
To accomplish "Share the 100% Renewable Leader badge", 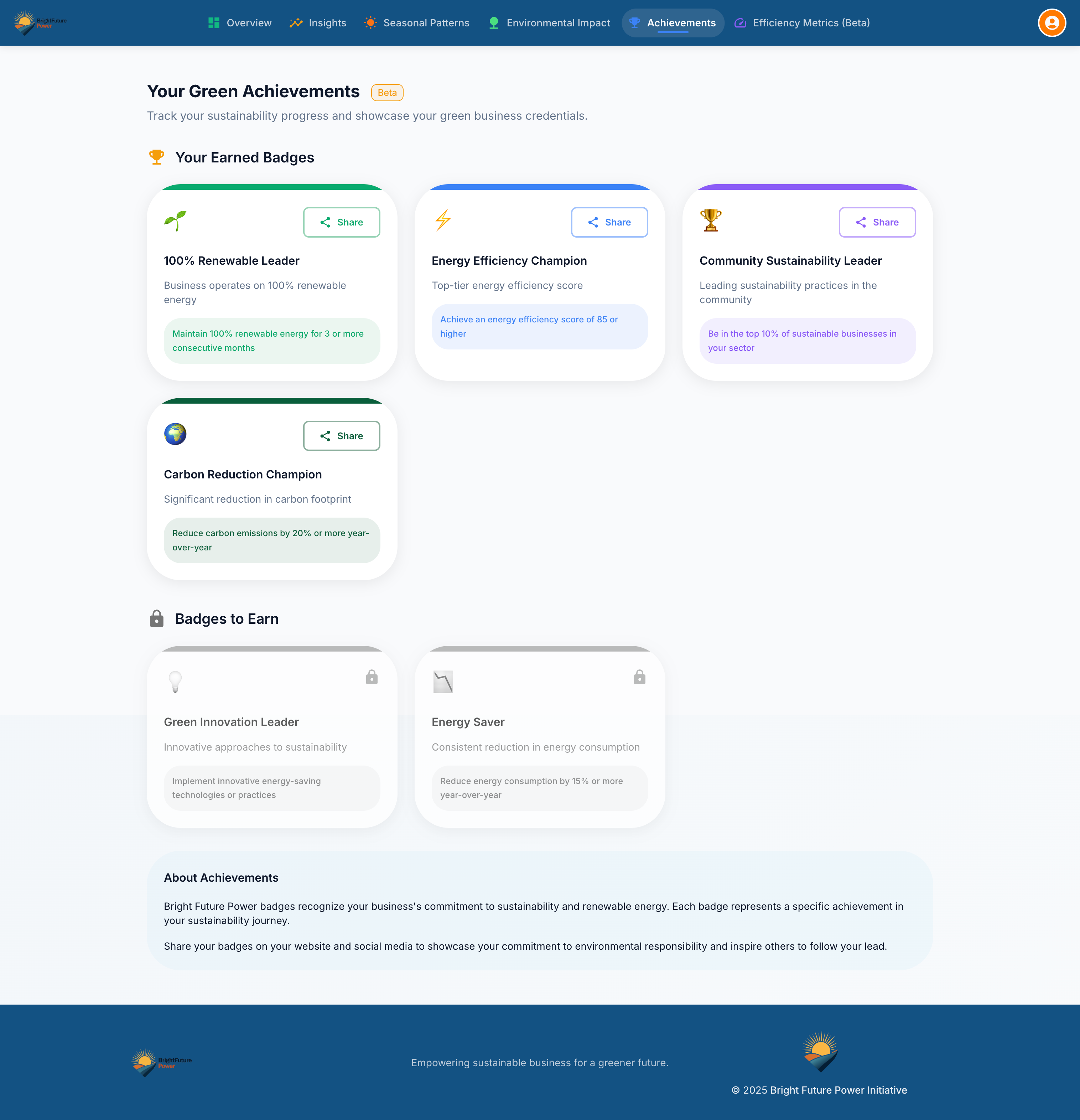I will pos(341,222).
